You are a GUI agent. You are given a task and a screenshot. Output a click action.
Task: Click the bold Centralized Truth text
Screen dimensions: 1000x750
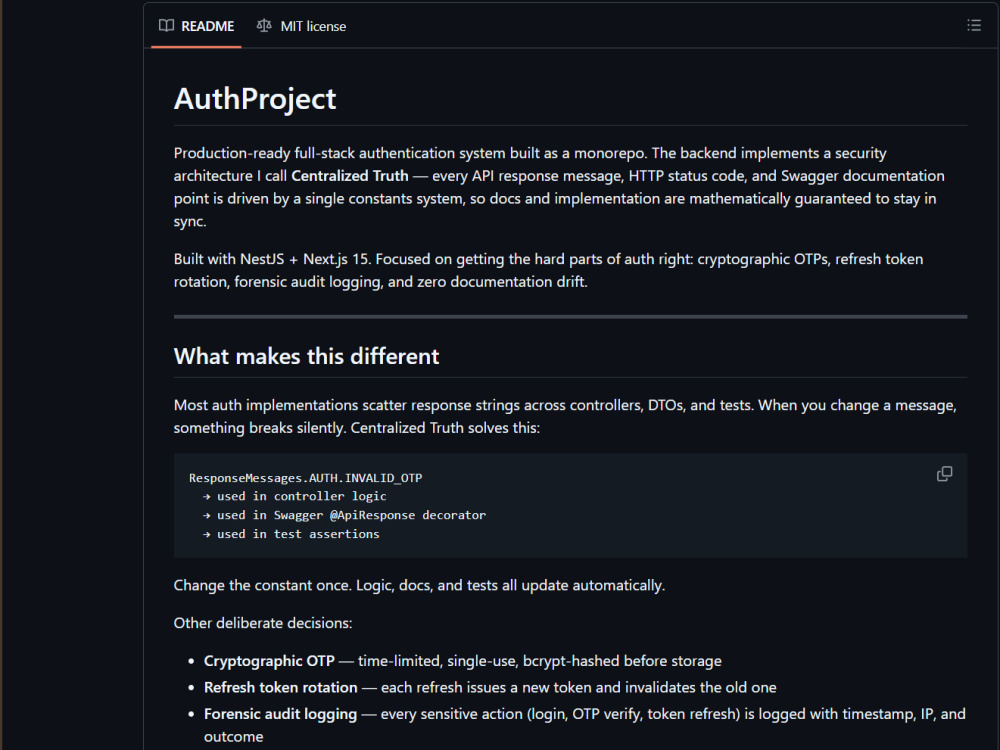pos(349,176)
